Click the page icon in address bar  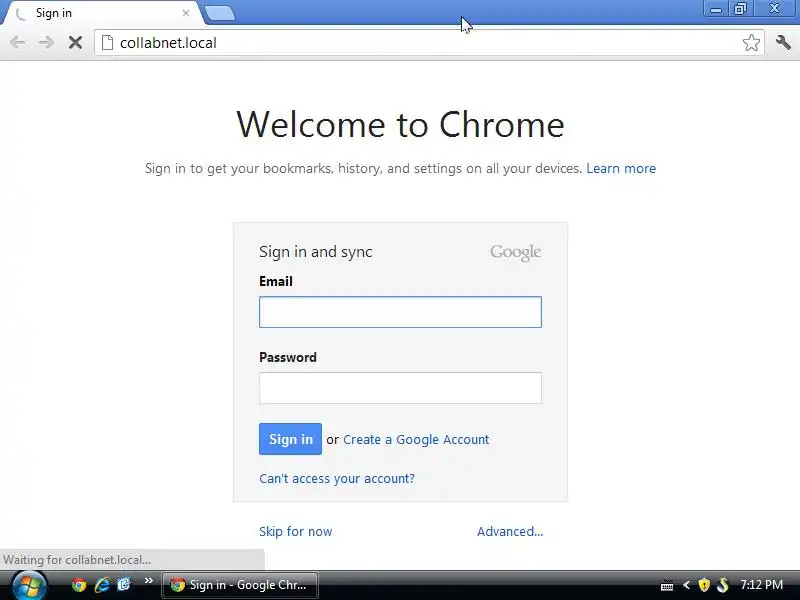107,43
